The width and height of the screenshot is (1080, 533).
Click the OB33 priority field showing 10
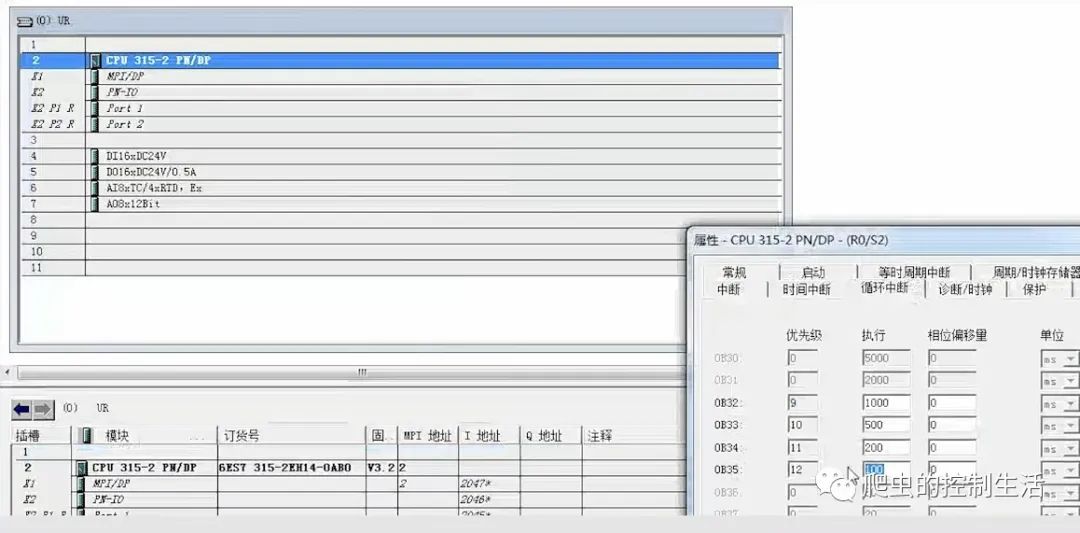(802, 426)
